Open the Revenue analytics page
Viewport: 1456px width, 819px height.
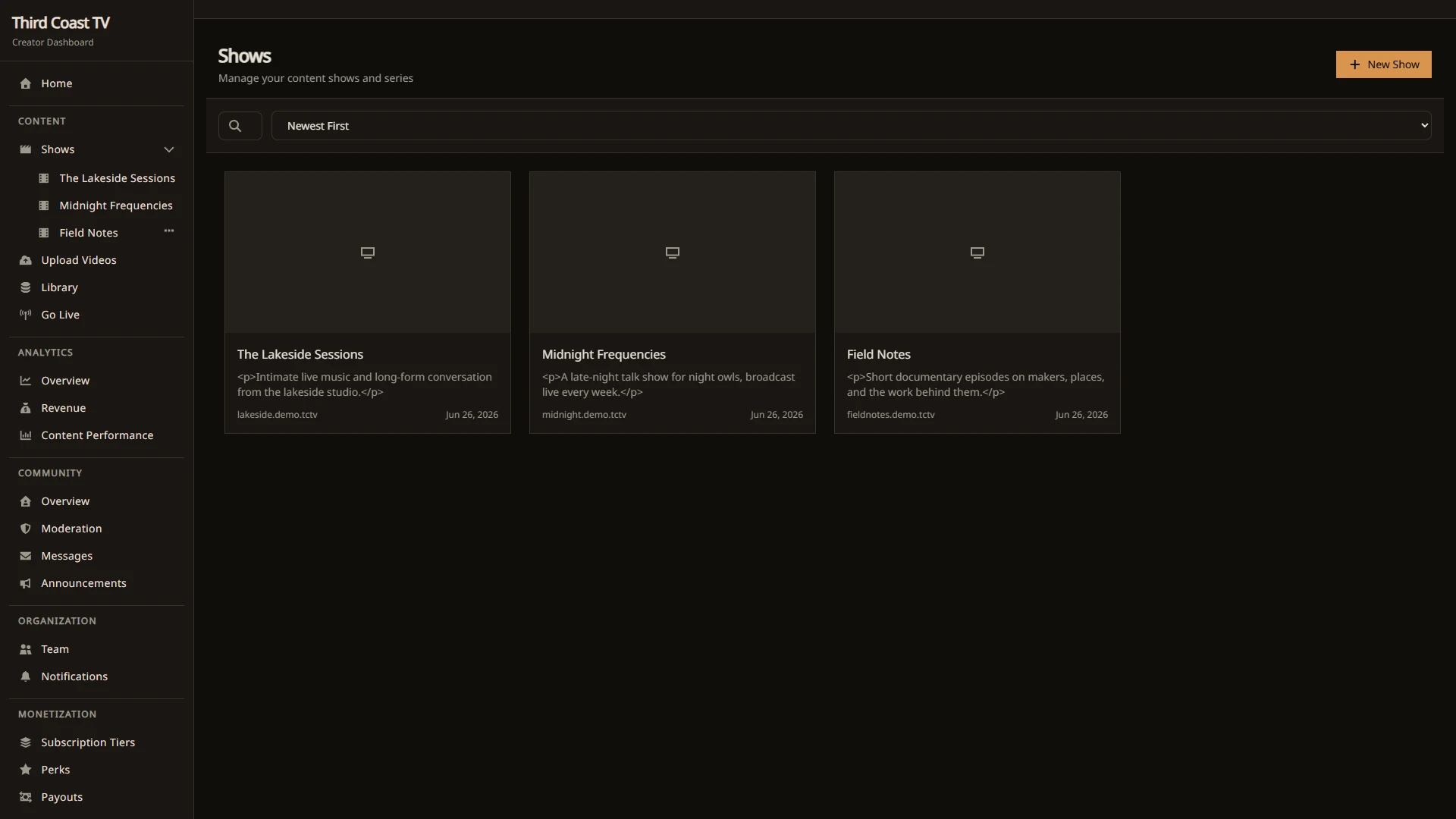click(96, 408)
